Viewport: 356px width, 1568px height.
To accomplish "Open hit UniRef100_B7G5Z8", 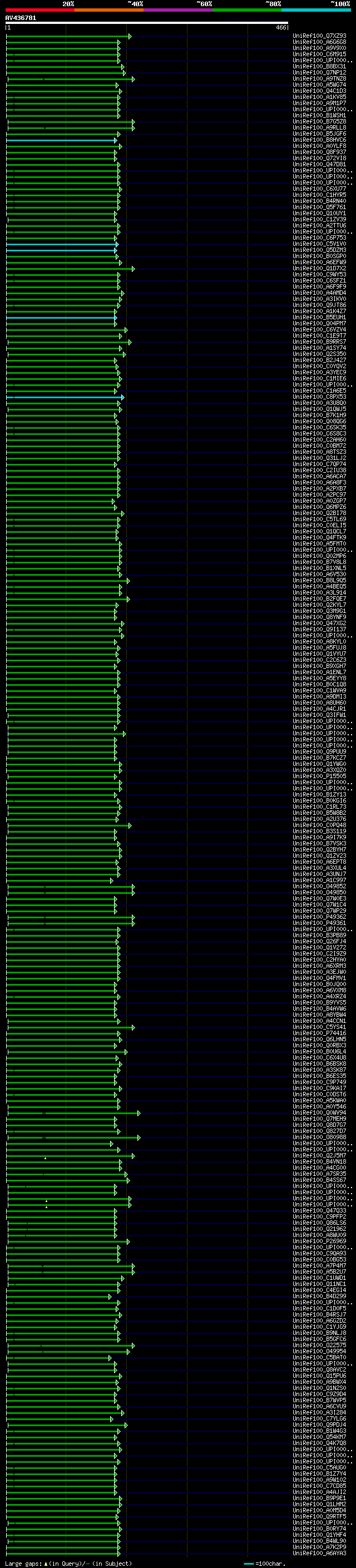I will tap(319, 122).
